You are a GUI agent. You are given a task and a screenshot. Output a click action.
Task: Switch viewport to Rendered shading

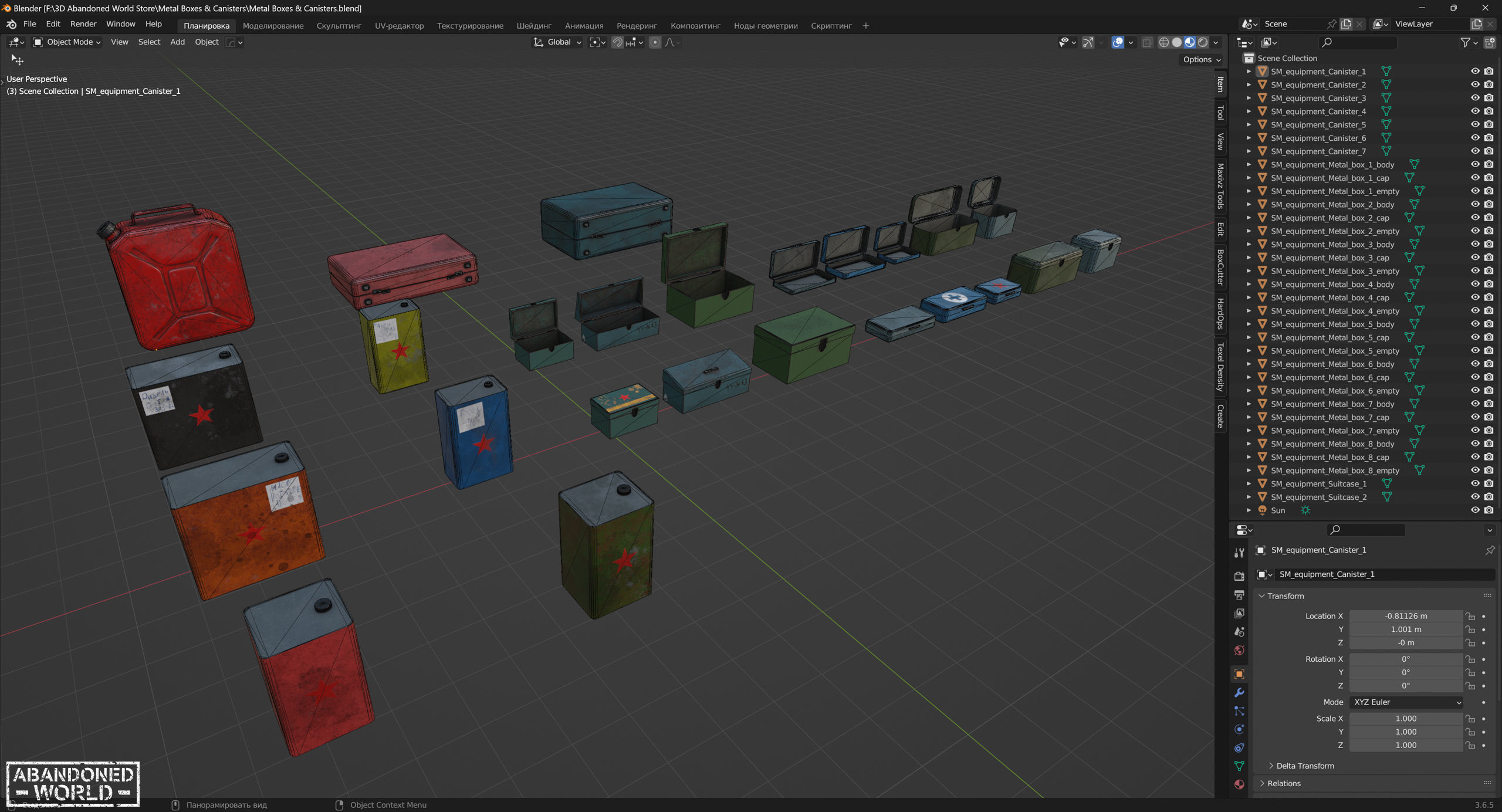coord(1203,42)
